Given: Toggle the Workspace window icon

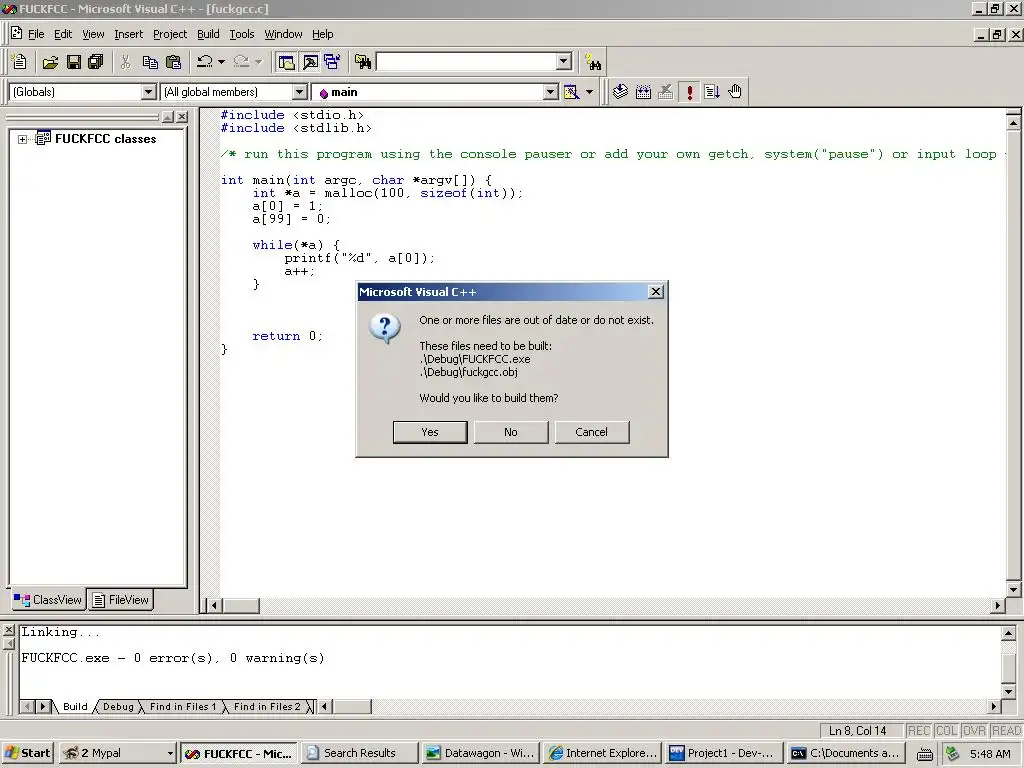Looking at the screenshot, I should (x=286, y=62).
